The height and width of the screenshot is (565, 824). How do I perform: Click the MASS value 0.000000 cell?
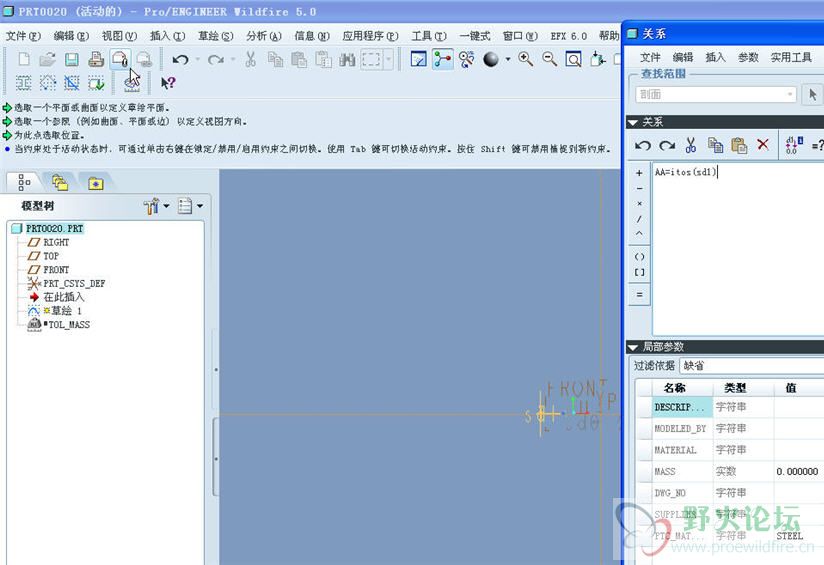[798, 472]
